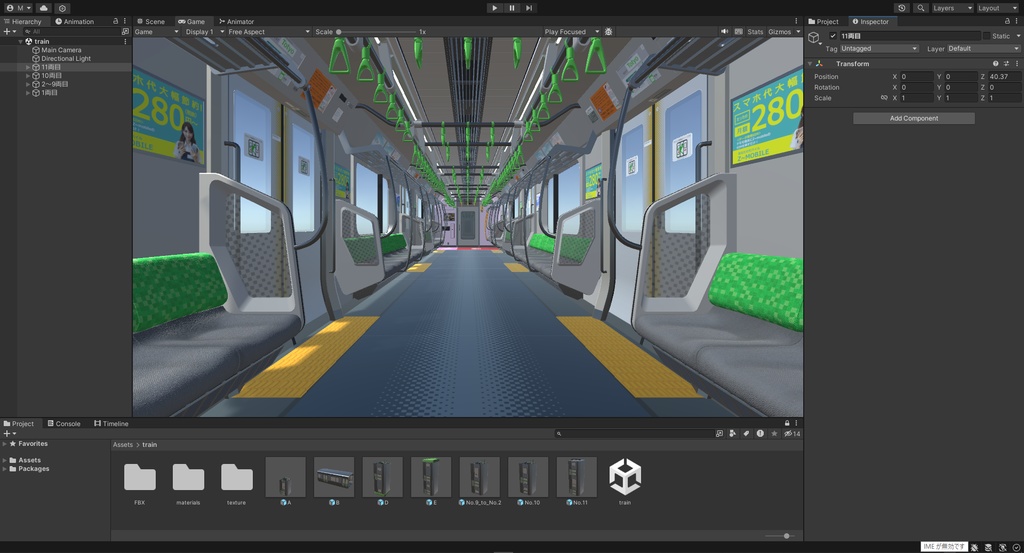
Task: Open the Layers dropdown
Action: pos(952,8)
